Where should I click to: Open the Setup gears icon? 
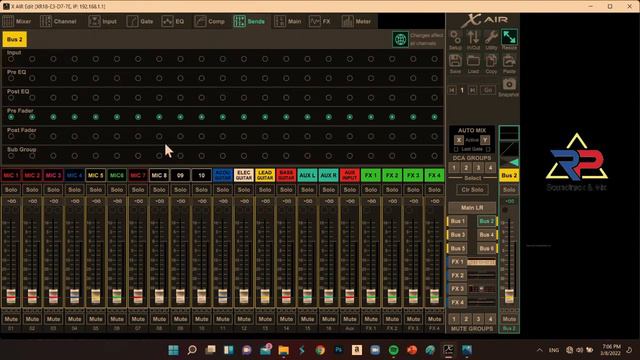pyautogui.click(x=455, y=38)
